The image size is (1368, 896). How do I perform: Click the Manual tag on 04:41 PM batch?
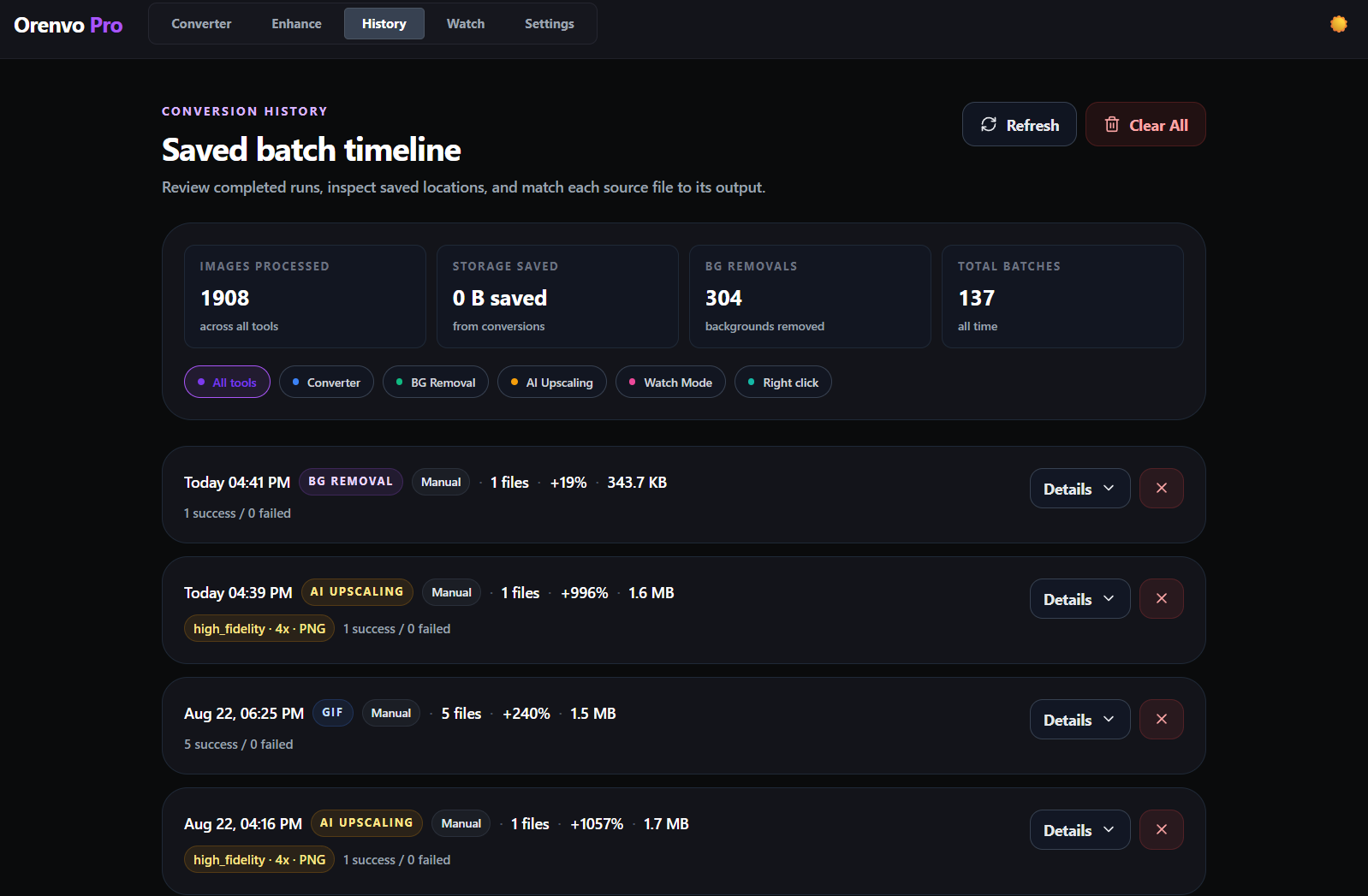(x=441, y=482)
